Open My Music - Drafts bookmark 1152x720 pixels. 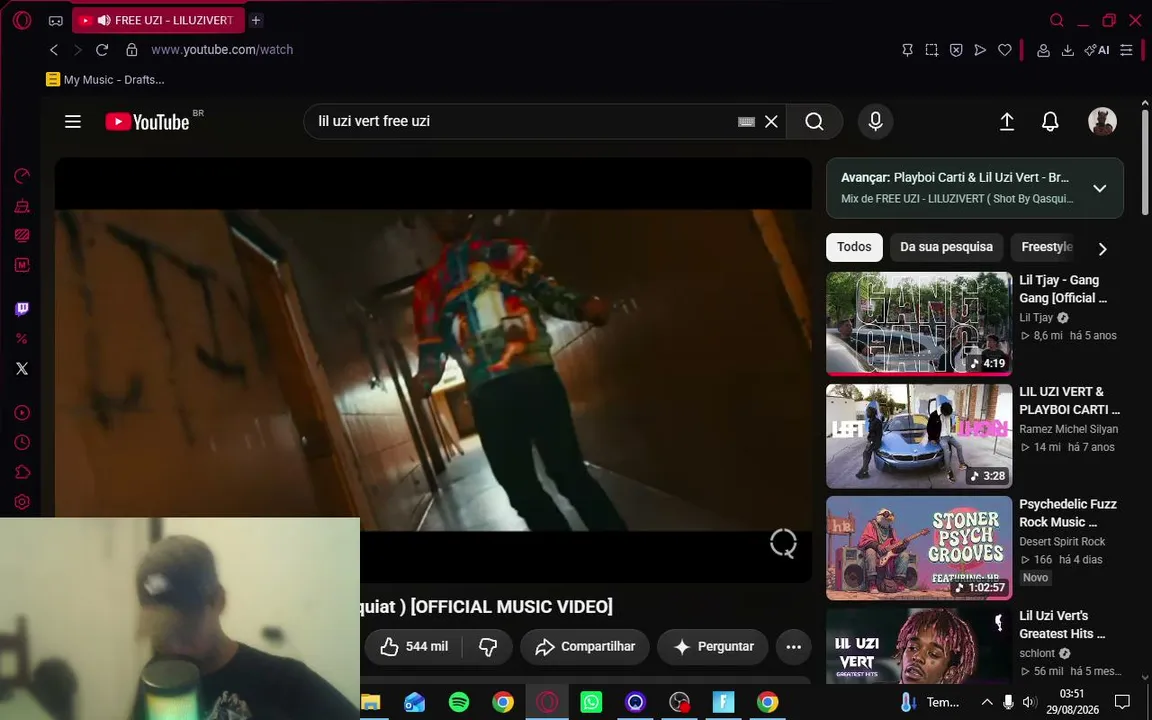tap(105, 79)
